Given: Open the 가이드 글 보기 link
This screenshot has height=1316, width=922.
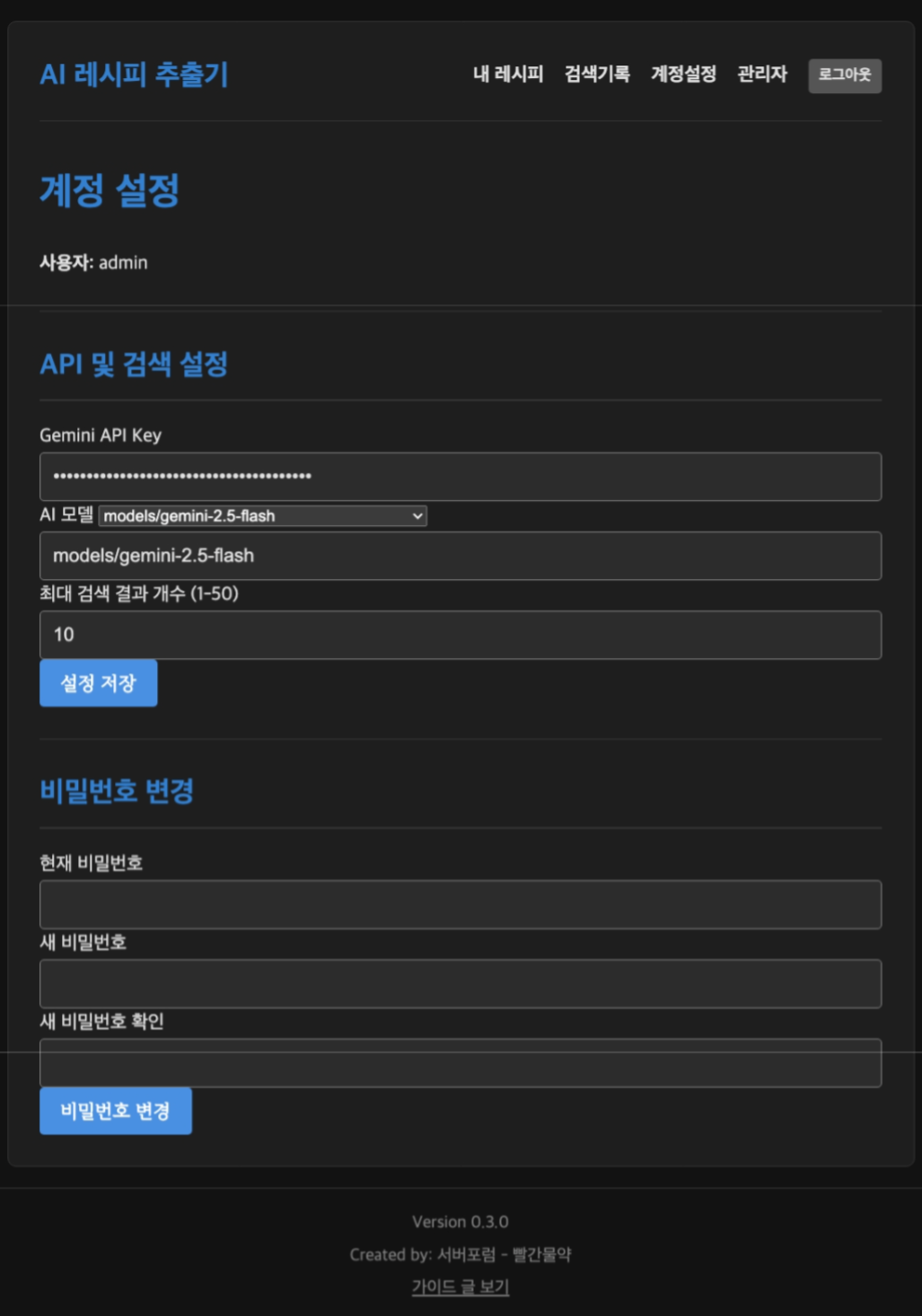Looking at the screenshot, I should pos(461,1287).
